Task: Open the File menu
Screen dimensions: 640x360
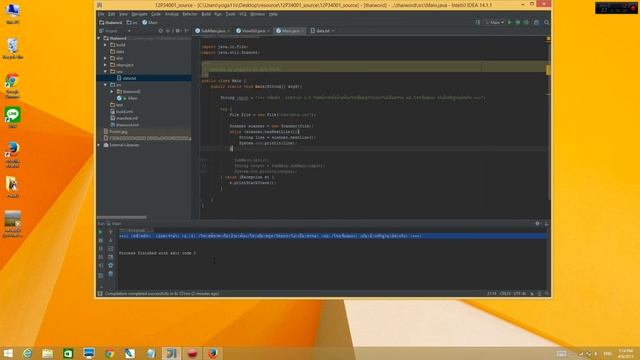Action: pos(101,14)
